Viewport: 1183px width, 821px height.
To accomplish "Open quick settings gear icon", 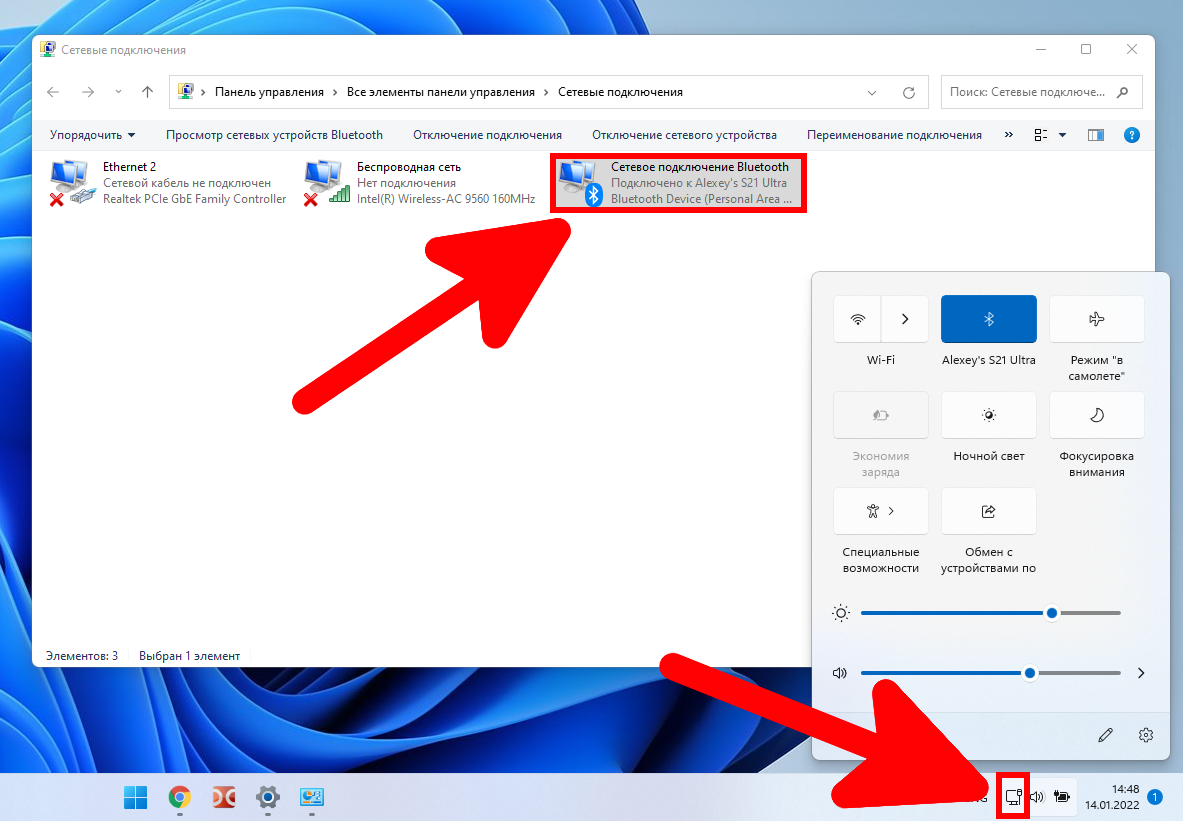I will point(1146,735).
